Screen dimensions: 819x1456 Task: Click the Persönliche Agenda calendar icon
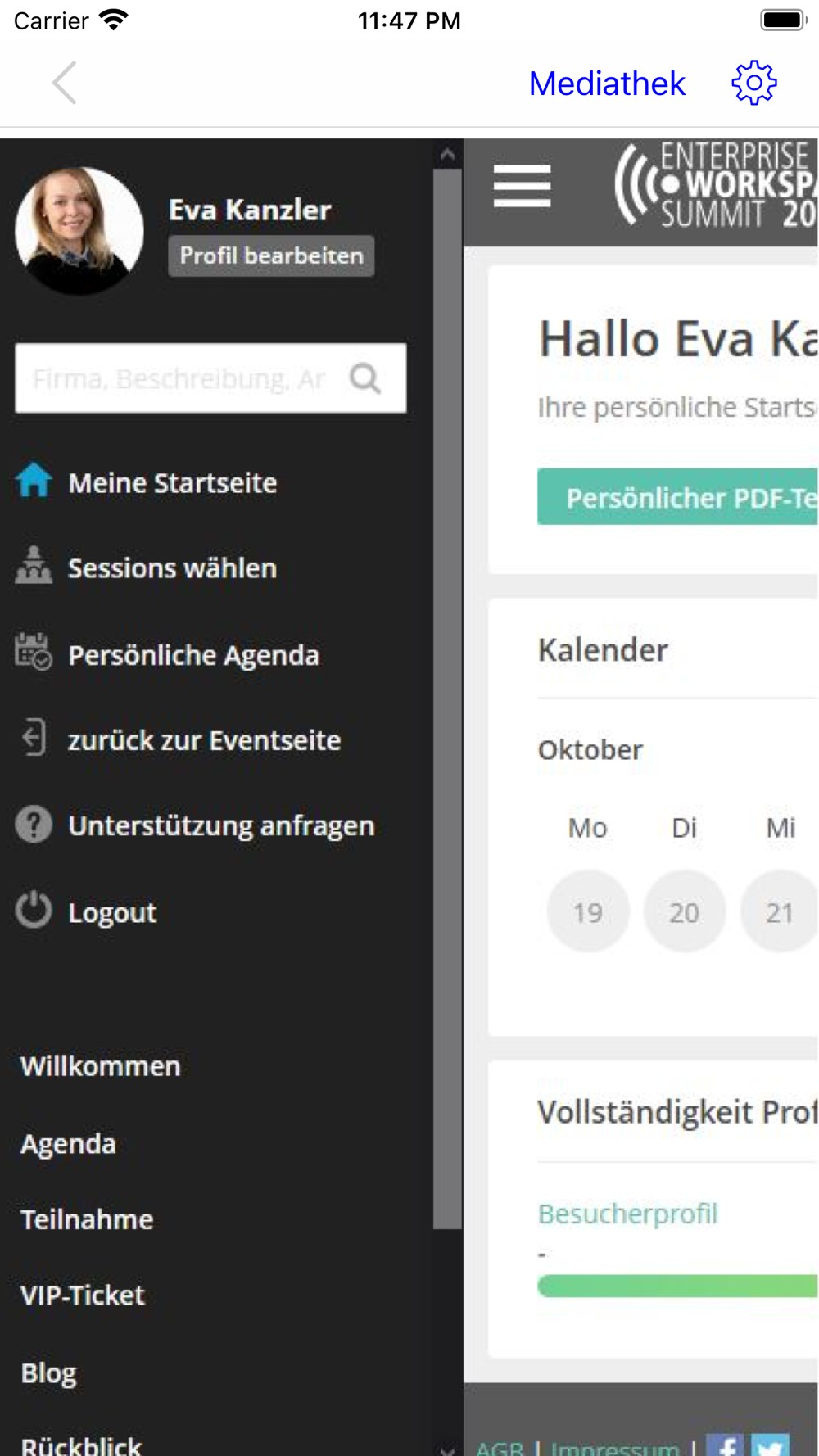tap(34, 653)
